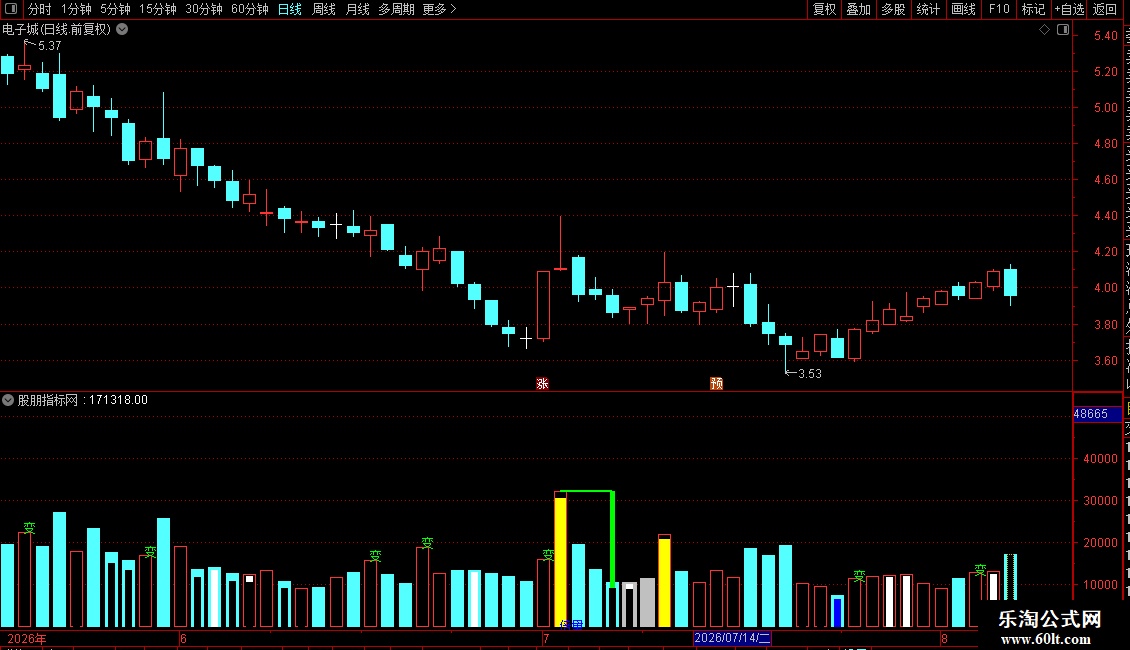The image size is (1130, 650).
Task: Click the 2026年 label on the time axis
Action: pos(27,638)
